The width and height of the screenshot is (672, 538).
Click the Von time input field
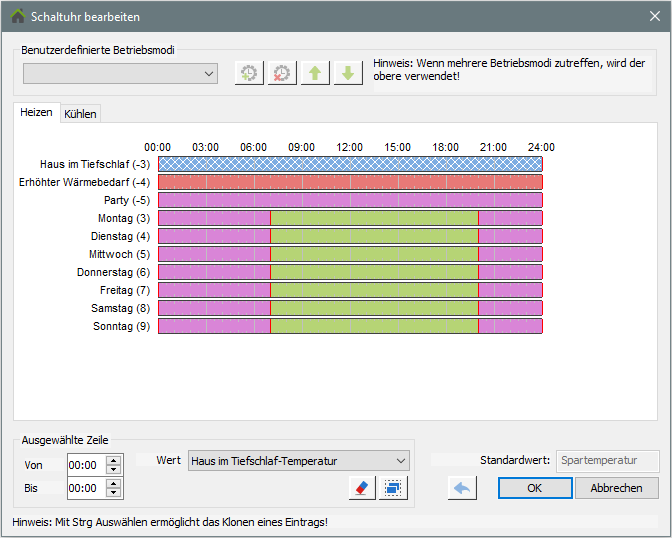click(85, 465)
